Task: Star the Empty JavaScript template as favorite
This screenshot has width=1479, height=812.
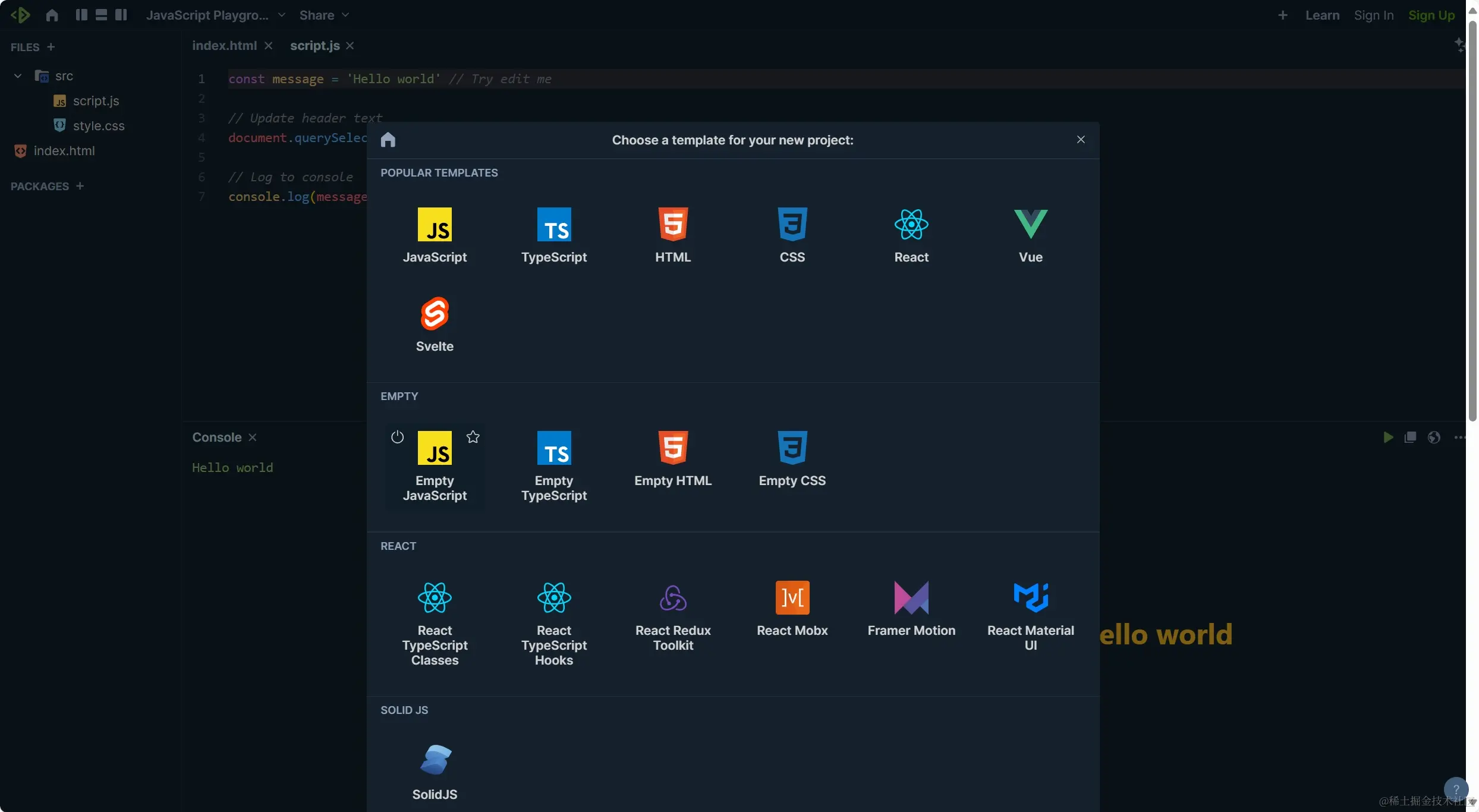Action: [x=473, y=437]
